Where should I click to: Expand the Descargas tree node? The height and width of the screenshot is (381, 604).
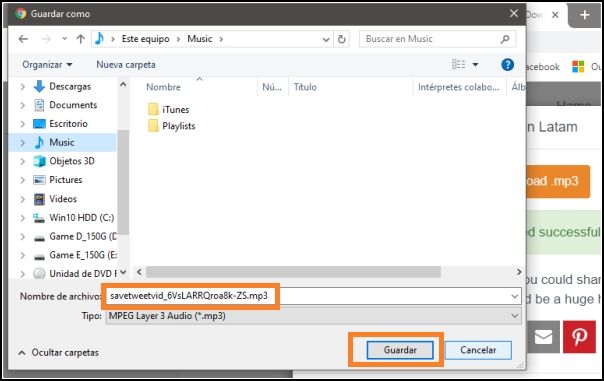[x=22, y=87]
